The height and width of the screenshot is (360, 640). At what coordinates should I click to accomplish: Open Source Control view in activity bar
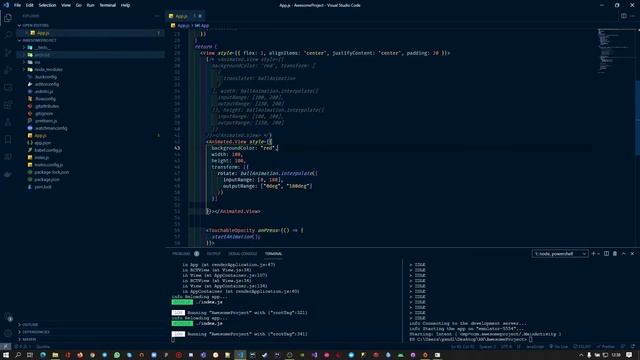[x=8, y=53]
